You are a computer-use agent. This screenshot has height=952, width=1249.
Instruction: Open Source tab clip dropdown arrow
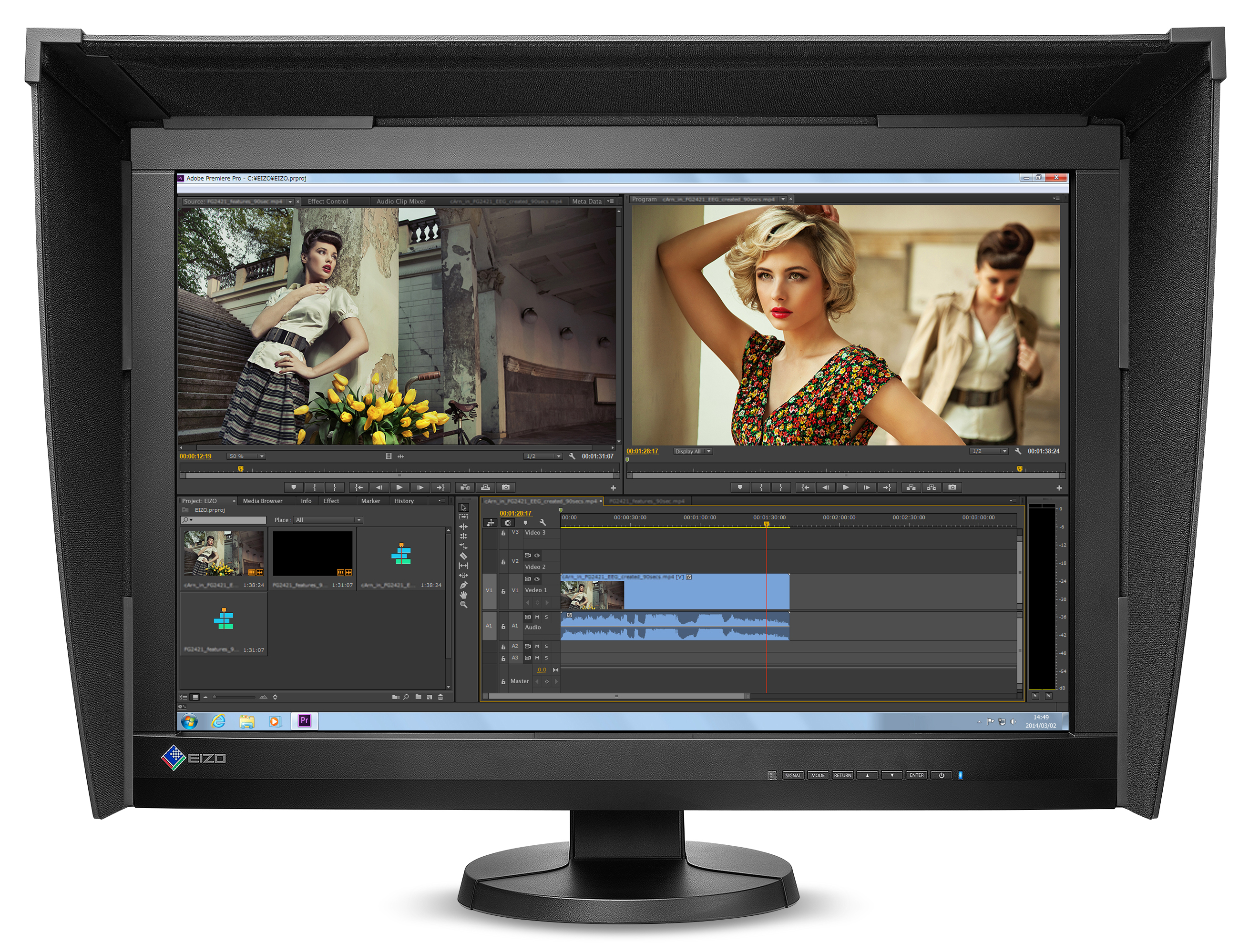pyautogui.click(x=290, y=202)
